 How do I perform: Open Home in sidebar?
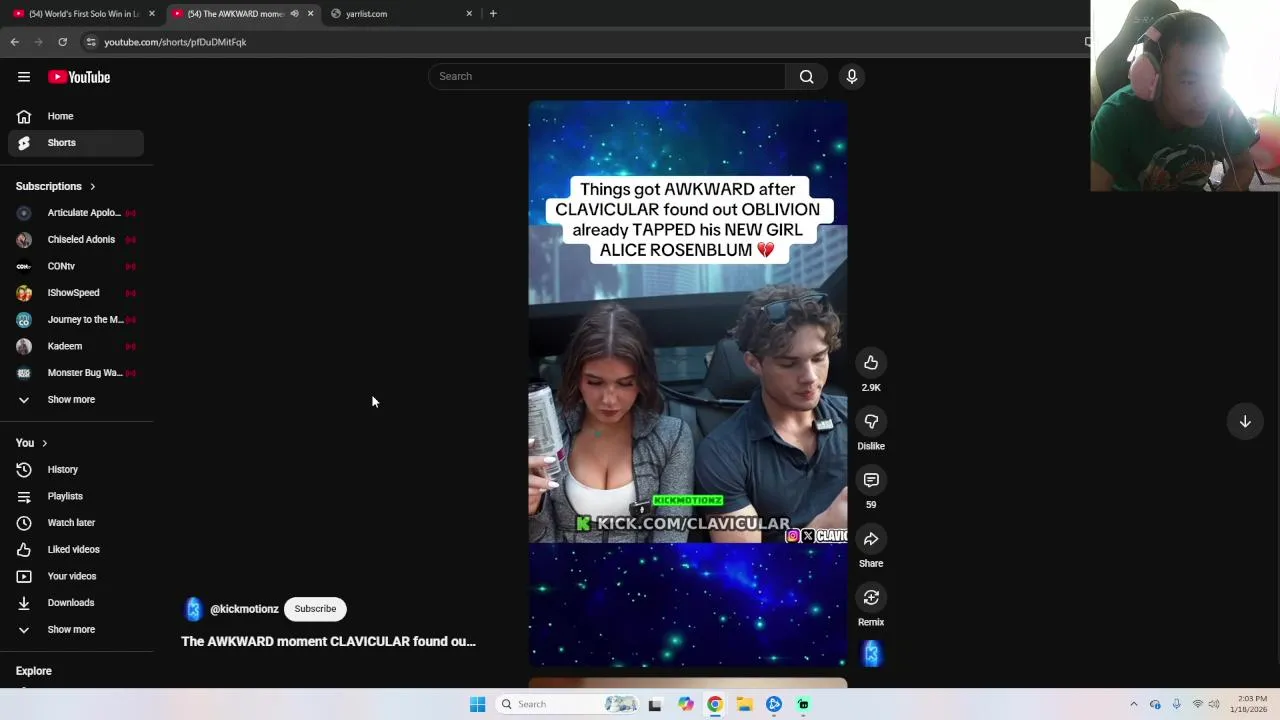pos(76,116)
